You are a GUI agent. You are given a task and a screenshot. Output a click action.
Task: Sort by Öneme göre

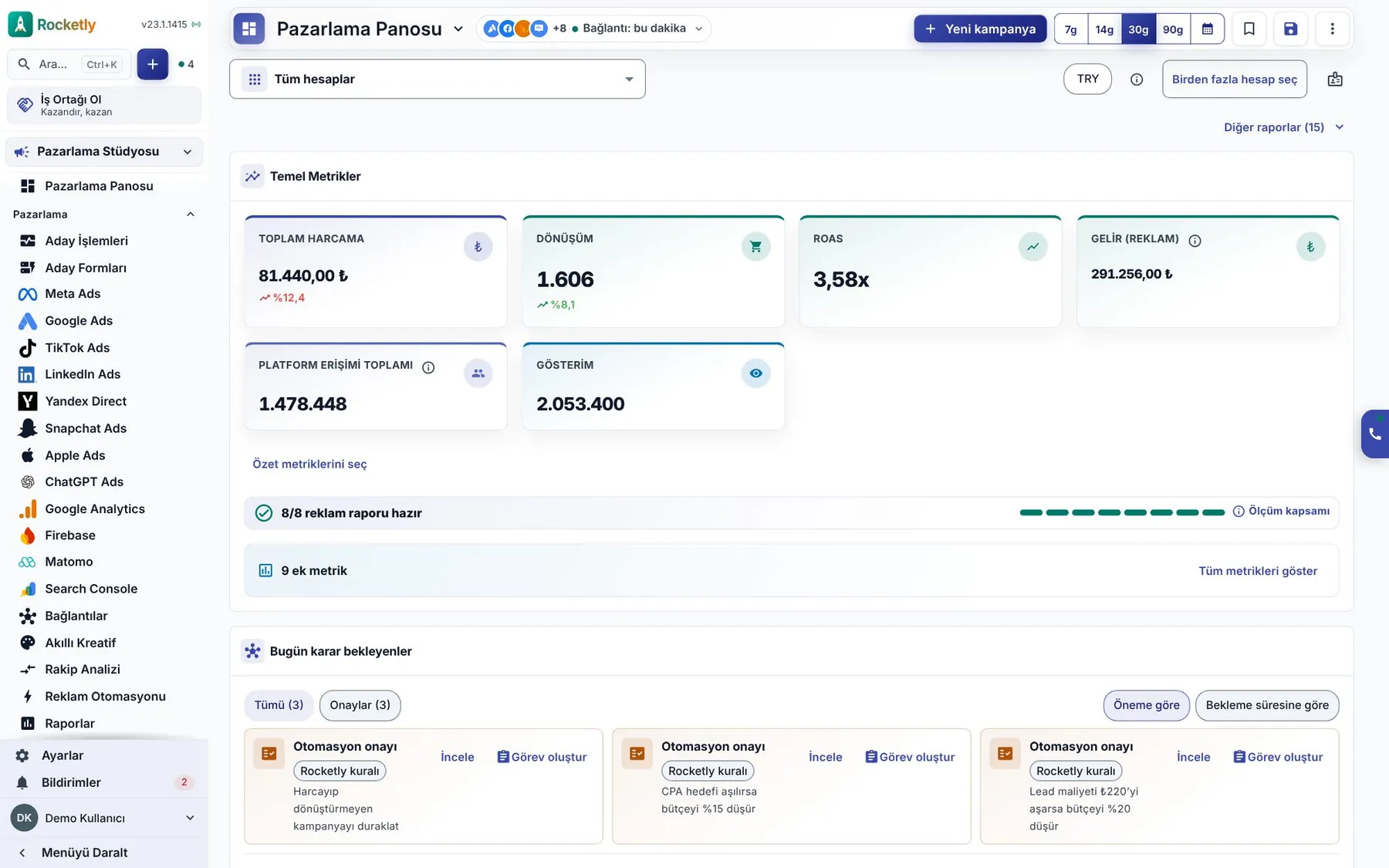click(1147, 705)
